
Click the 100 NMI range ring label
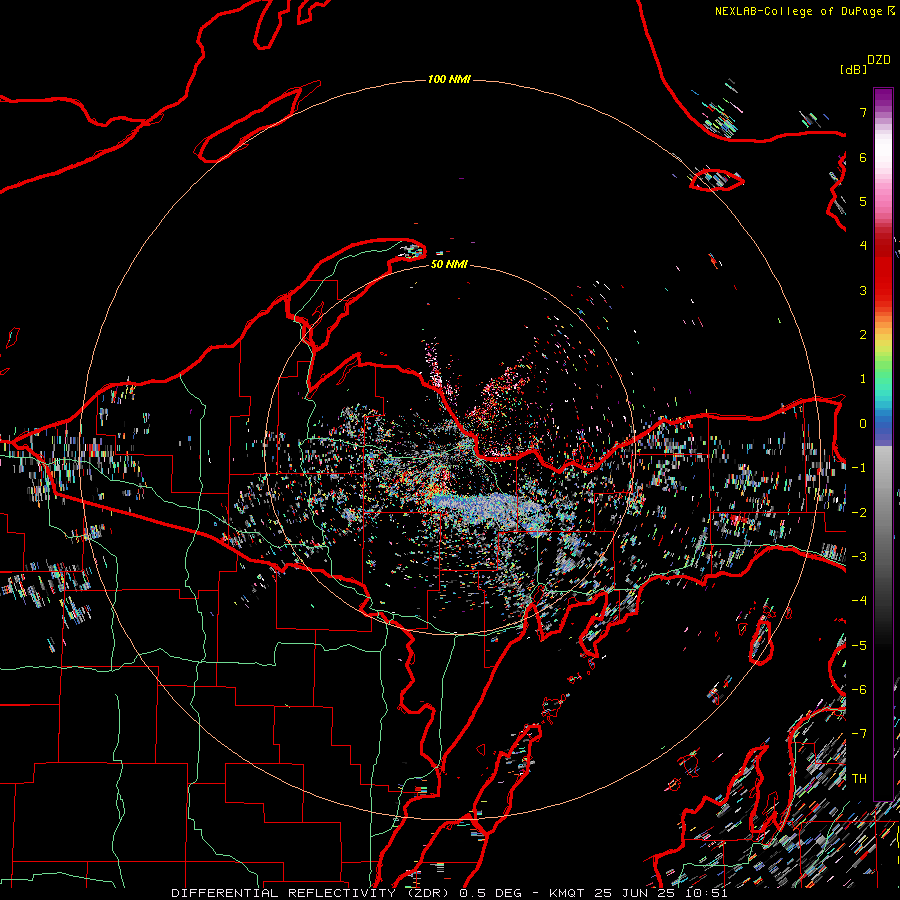pyautogui.click(x=449, y=79)
